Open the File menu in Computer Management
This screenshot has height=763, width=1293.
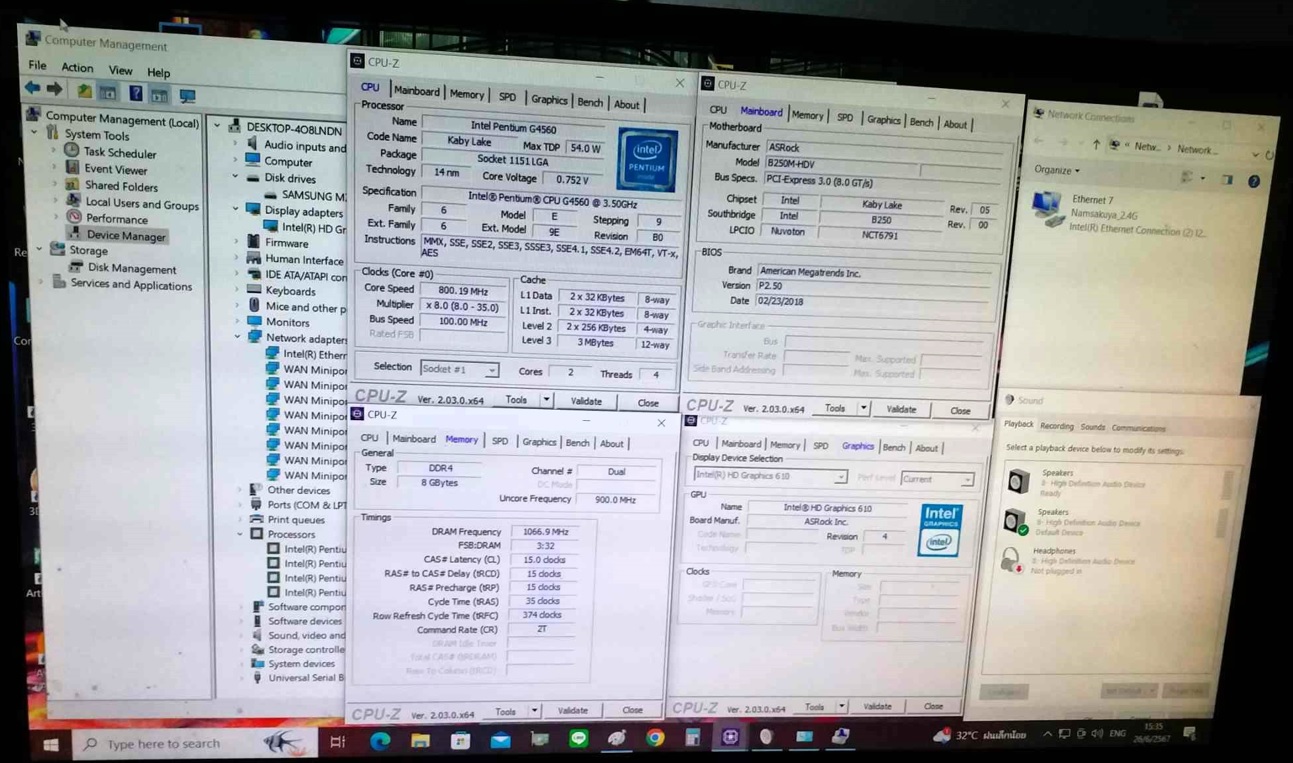tap(37, 66)
